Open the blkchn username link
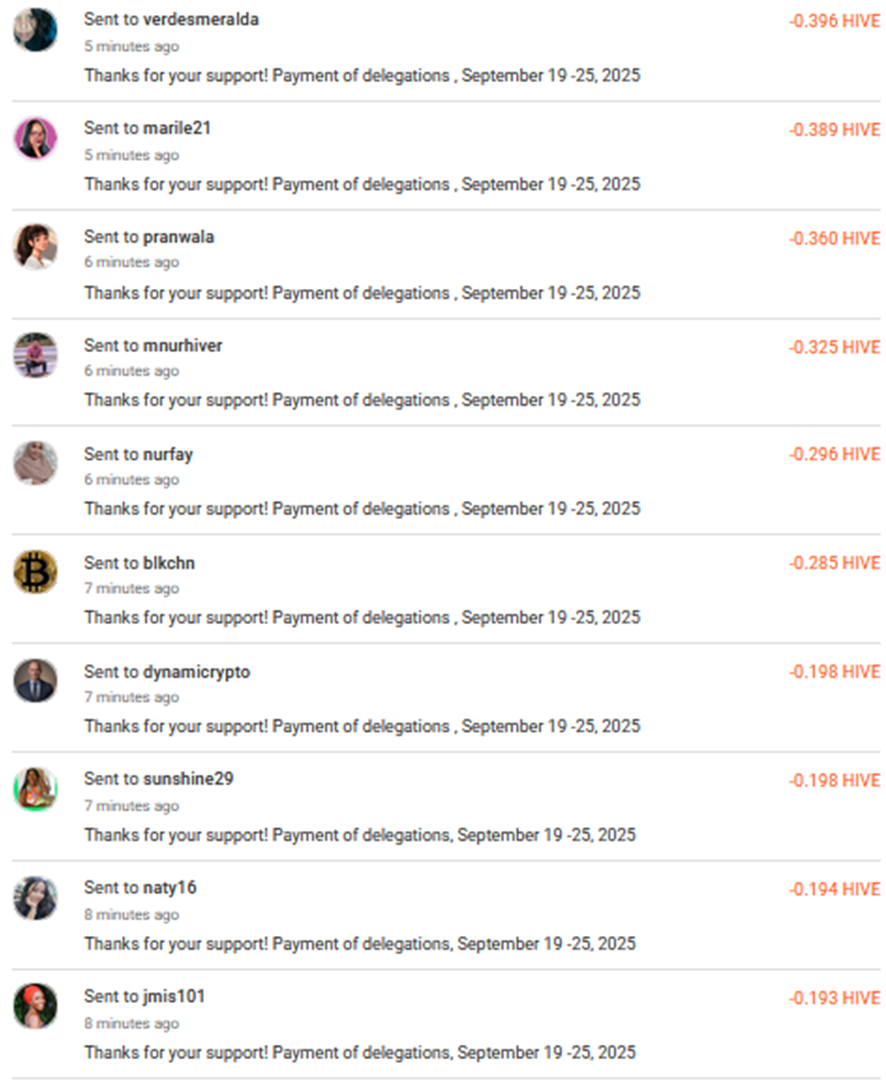Screen dimensions: 886x1083 (169, 564)
